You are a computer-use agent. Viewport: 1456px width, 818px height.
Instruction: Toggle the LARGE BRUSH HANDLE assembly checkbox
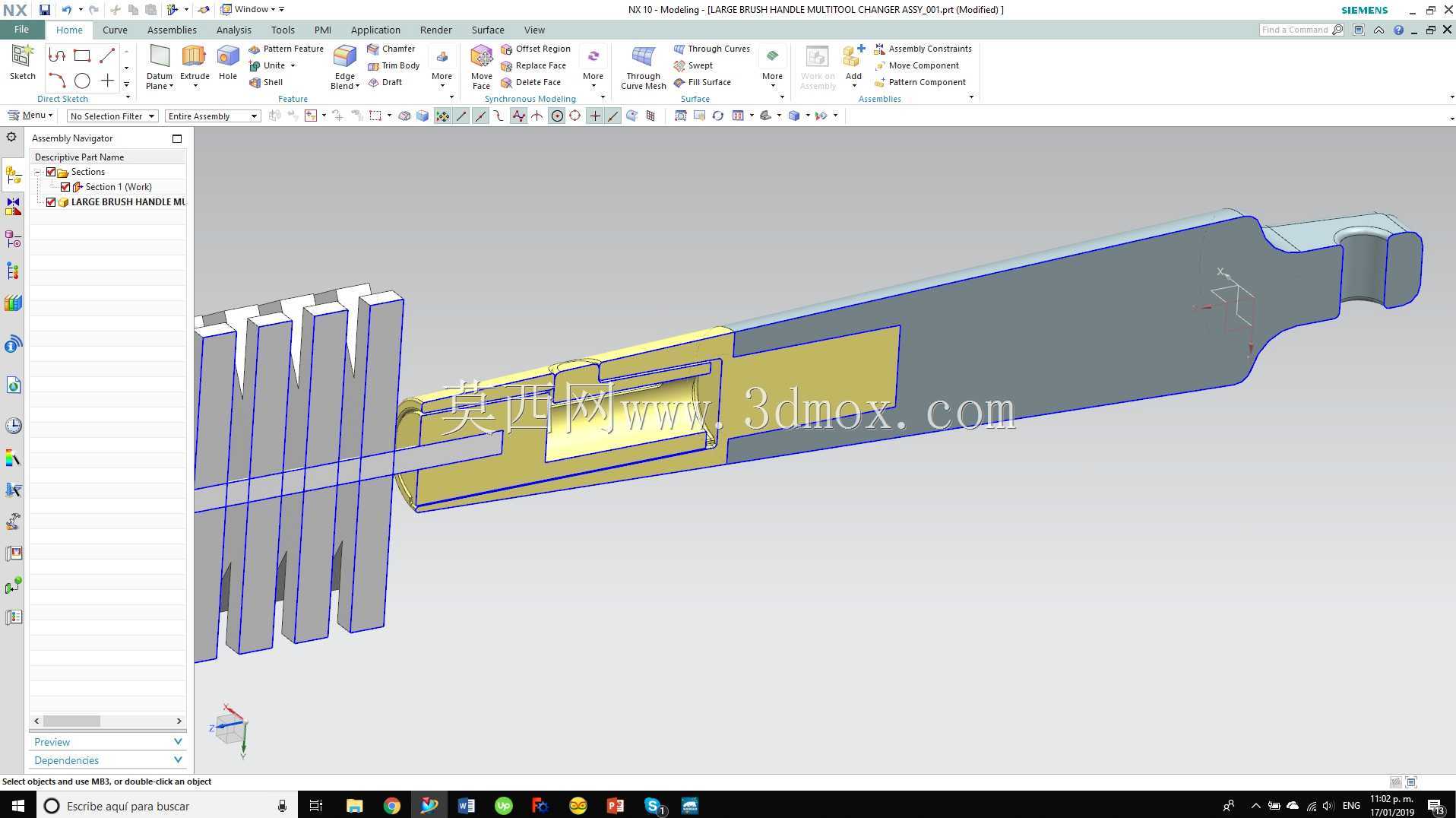coord(51,202)
